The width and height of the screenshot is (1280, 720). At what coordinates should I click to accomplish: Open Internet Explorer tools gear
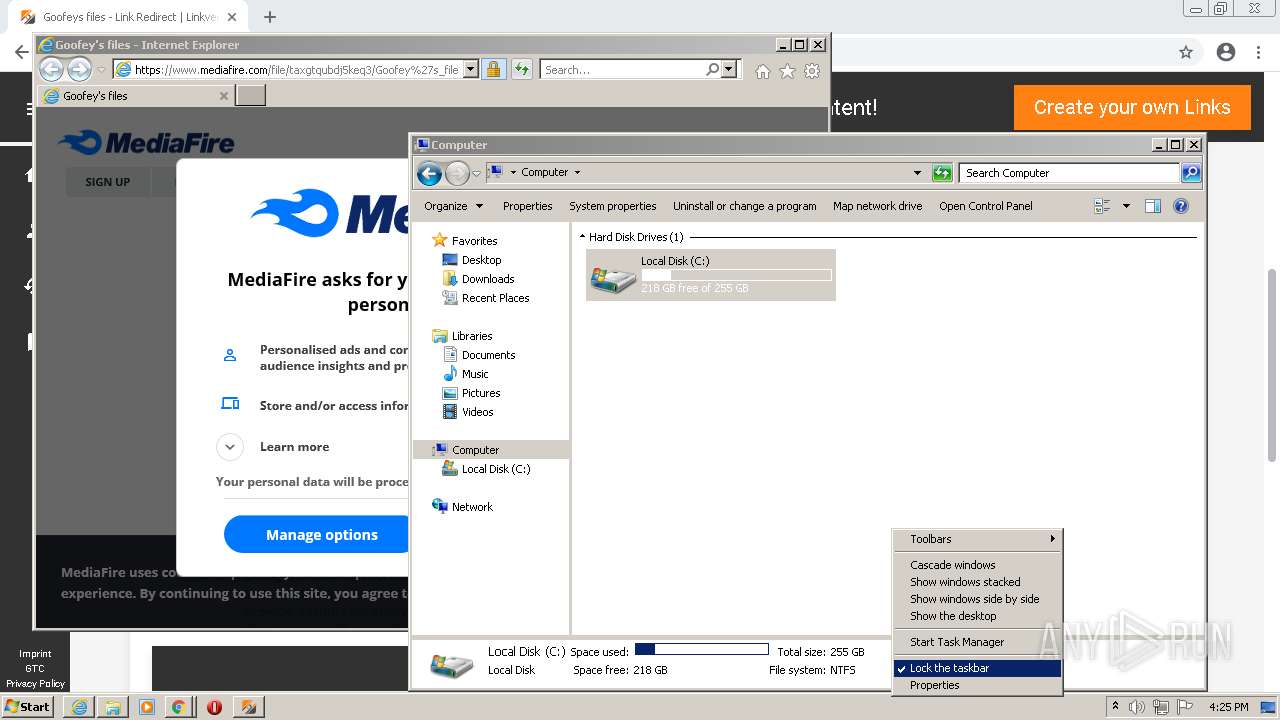(812, 70)
